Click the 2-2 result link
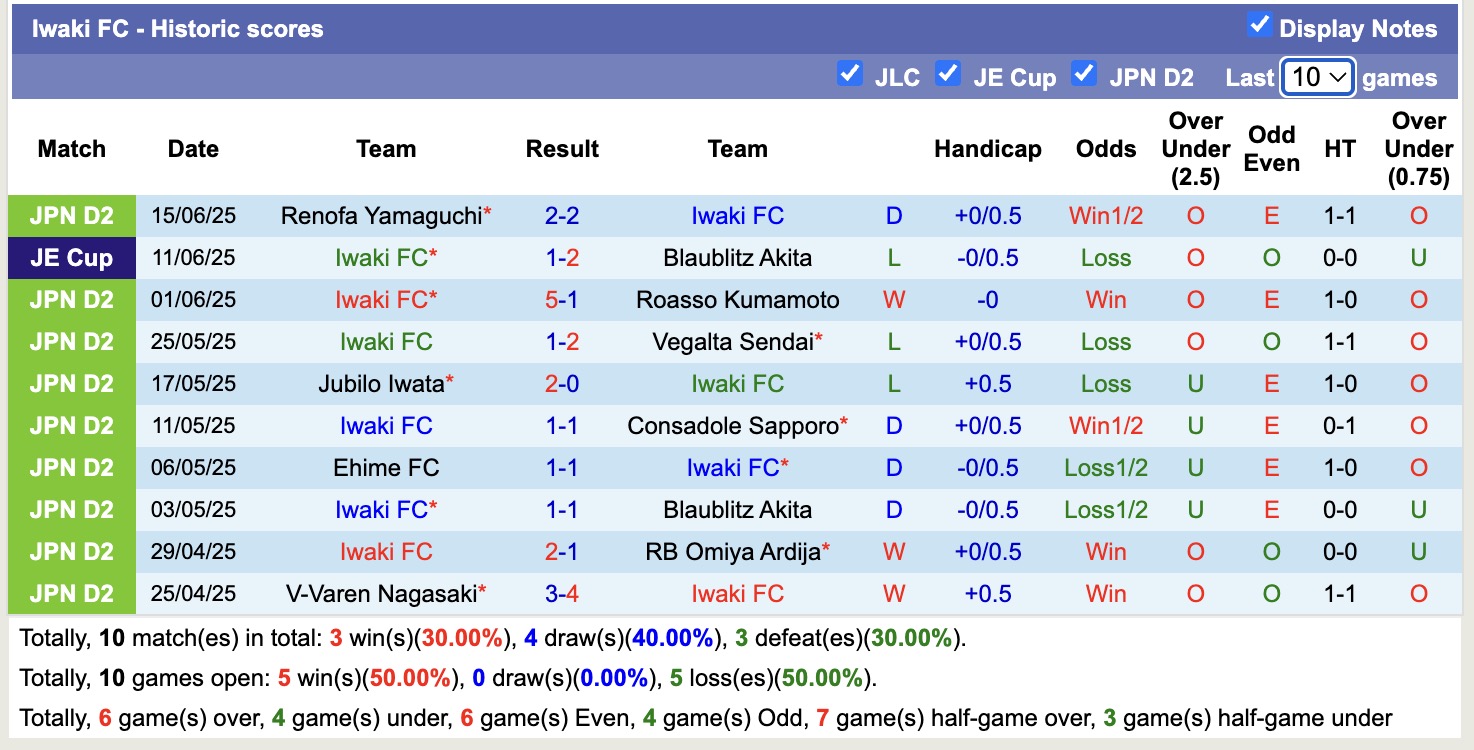 pyautogui.click(x=561, y=214)
